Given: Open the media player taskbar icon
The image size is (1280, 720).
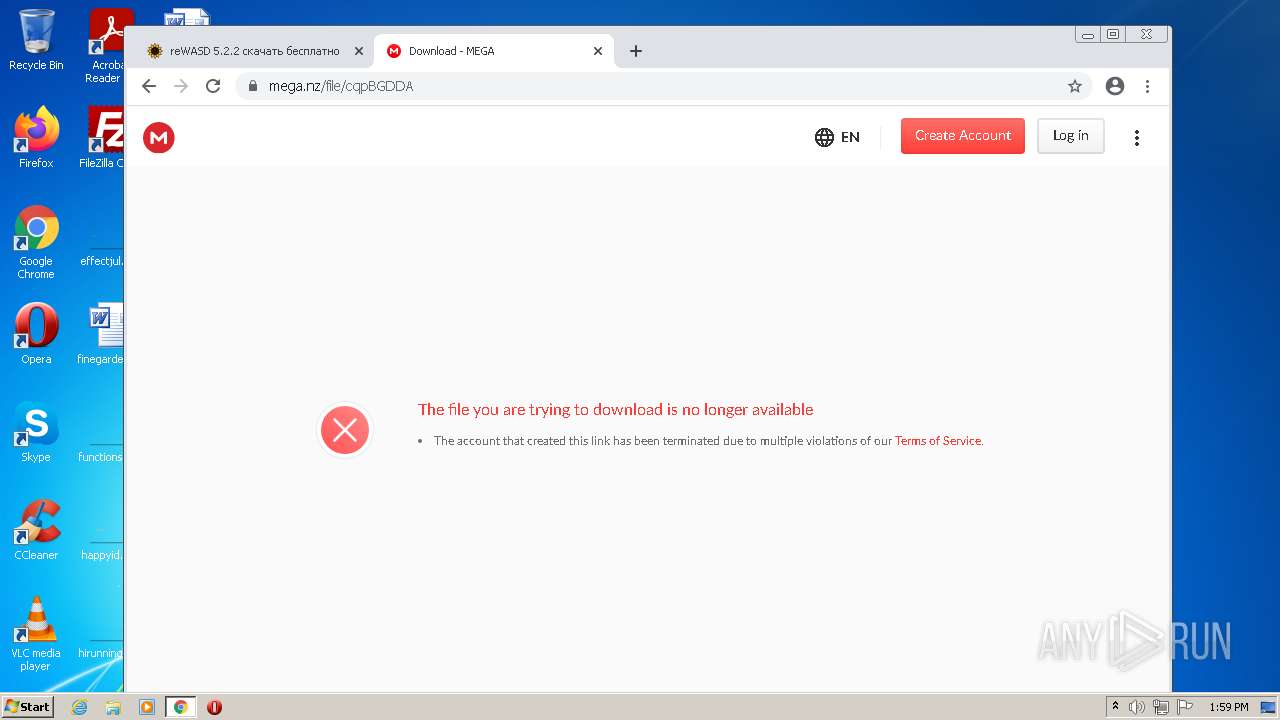Looking at the screenshot, I should (147, 707).
